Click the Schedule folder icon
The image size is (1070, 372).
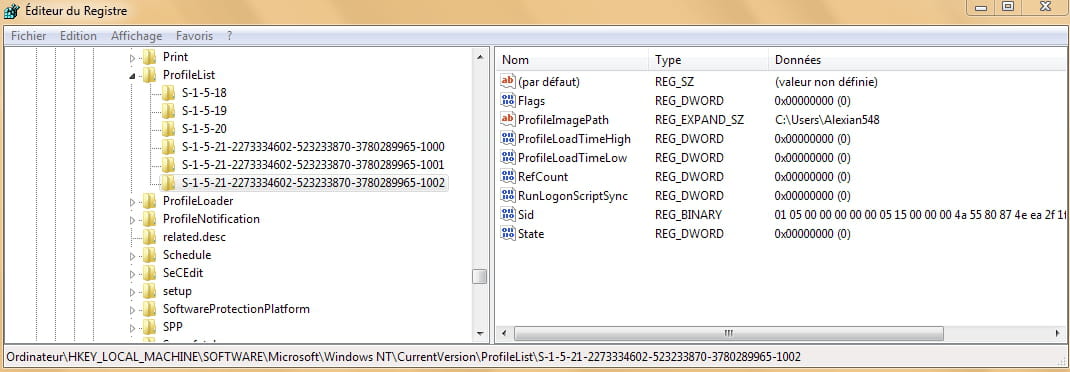point(149,255)
